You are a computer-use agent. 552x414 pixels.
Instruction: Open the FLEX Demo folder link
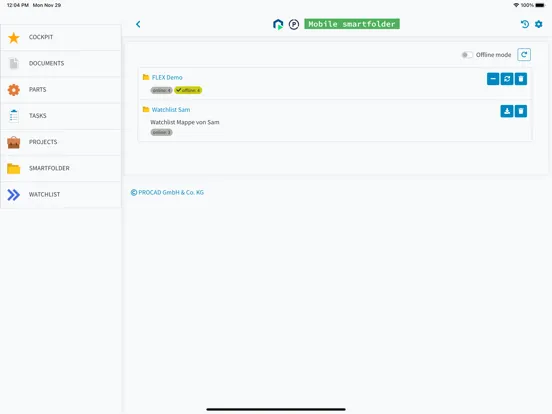coord(167,77)
